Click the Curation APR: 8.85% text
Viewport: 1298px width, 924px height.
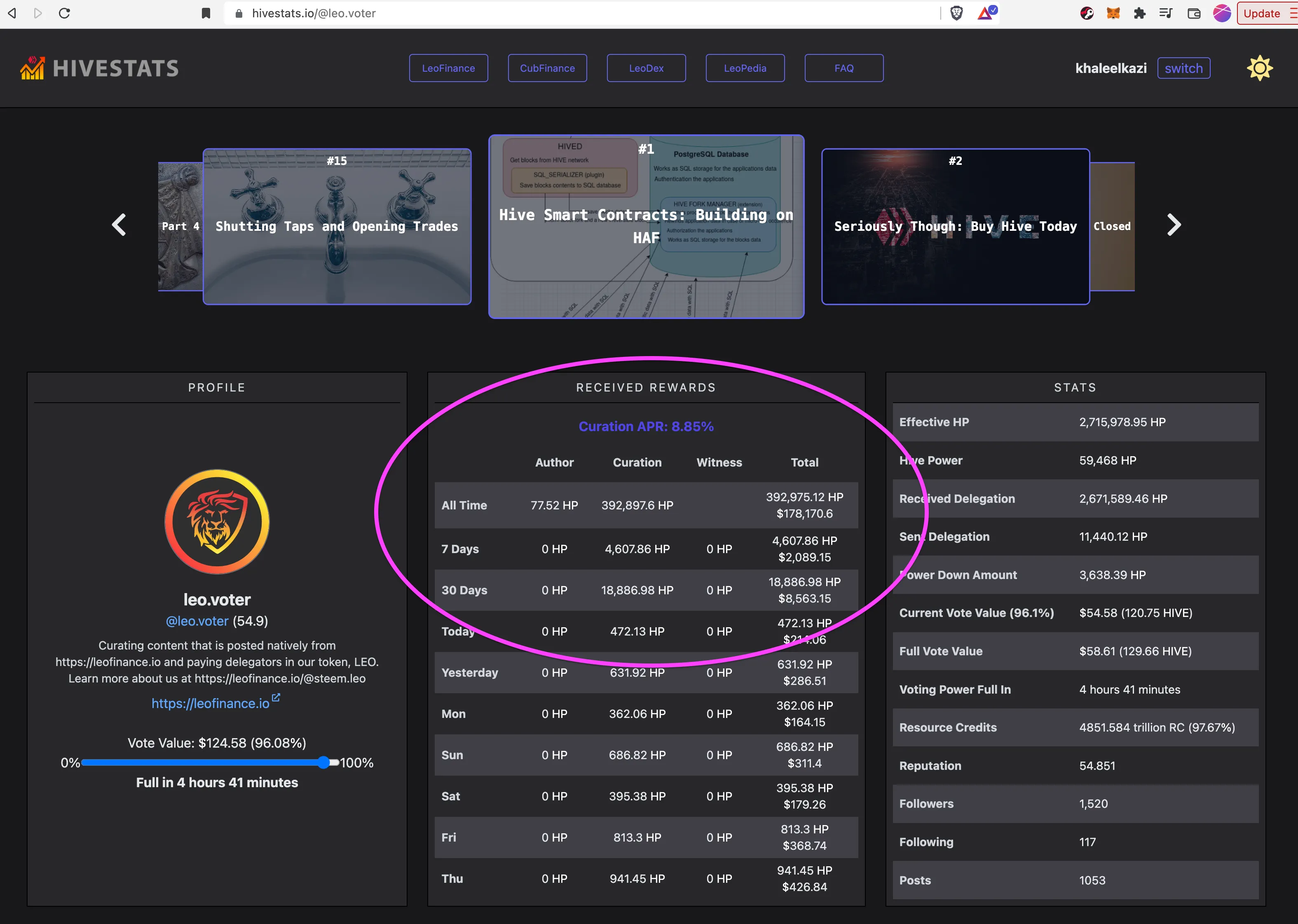pos(646,426)
